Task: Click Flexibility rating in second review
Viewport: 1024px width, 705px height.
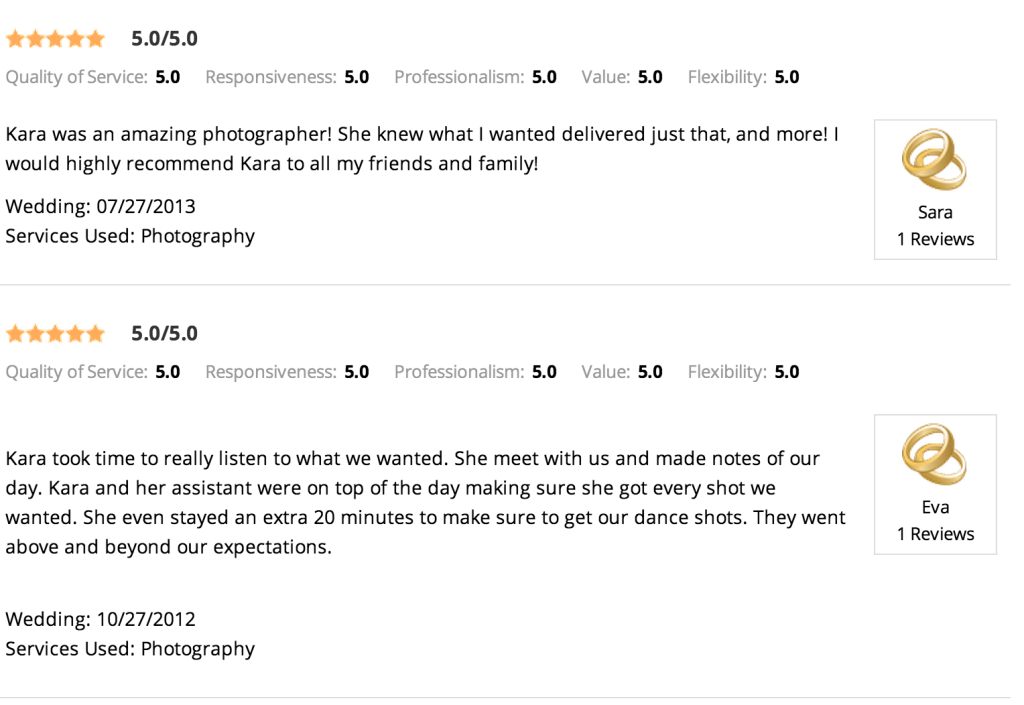Action: point(743,372)
